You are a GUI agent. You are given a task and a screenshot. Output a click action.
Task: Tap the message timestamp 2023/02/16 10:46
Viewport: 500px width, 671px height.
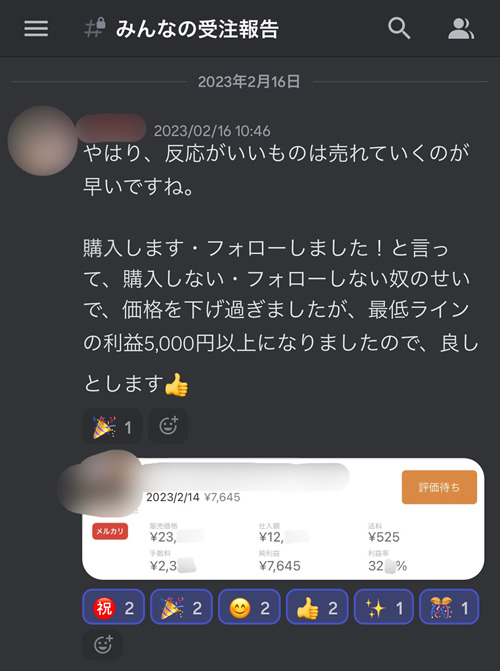(x=212, y=131)
